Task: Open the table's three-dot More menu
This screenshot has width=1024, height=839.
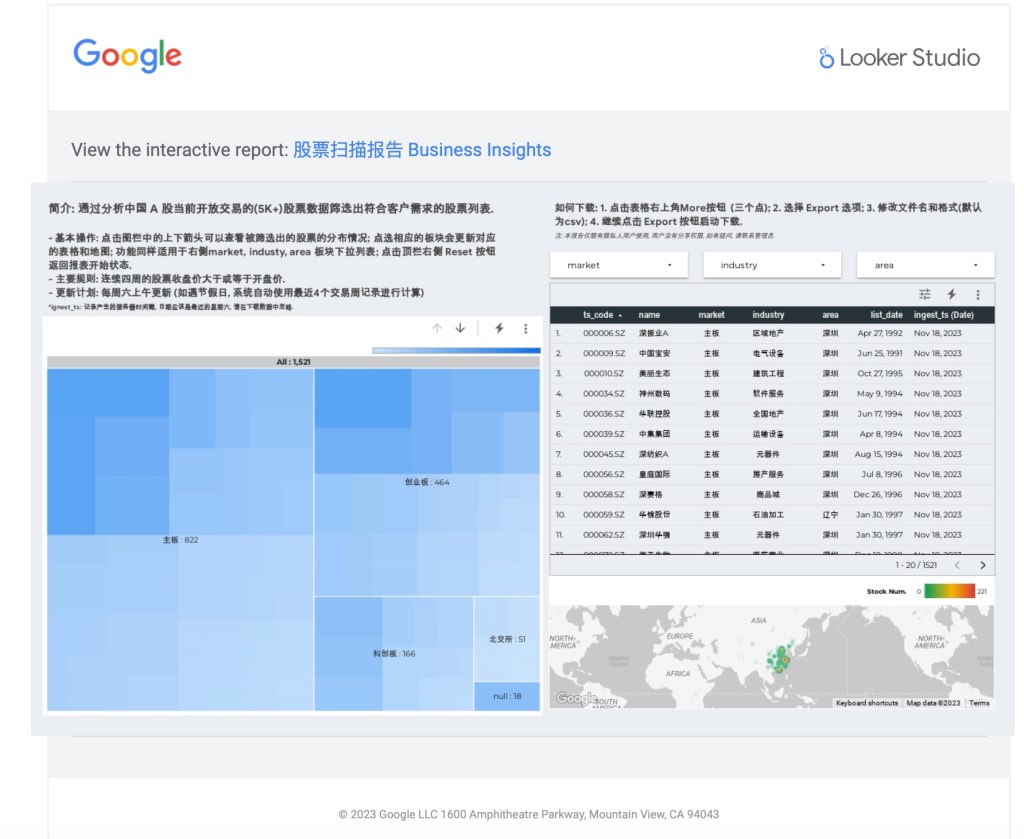Action: point(978,294)
